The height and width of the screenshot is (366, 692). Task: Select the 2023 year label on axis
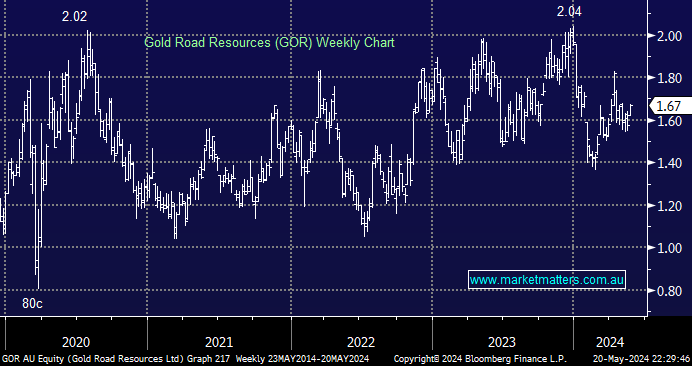[502, 342]
